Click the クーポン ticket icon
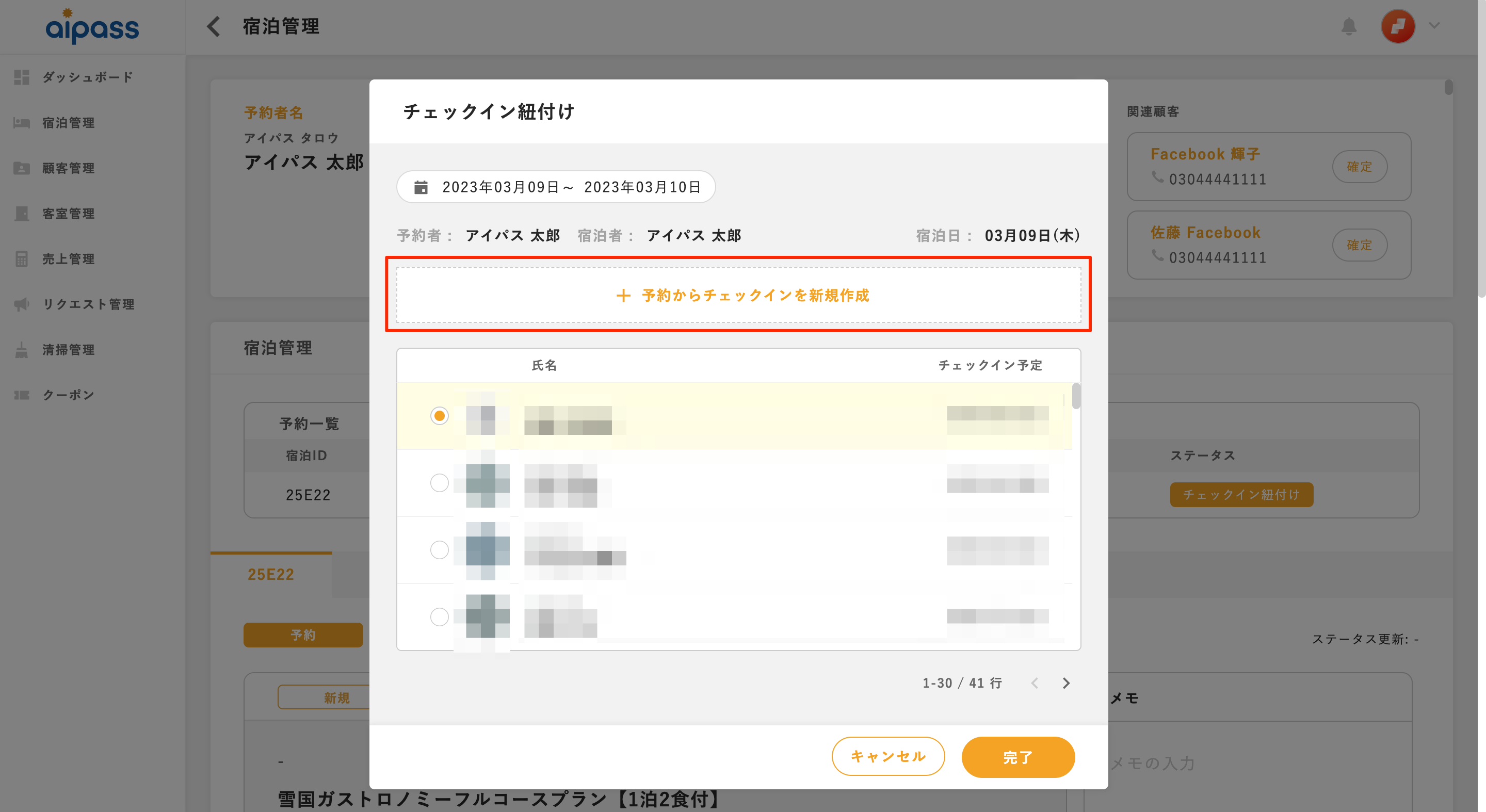Viewport: 1486px width, 812px height. (x=22, y=395)
